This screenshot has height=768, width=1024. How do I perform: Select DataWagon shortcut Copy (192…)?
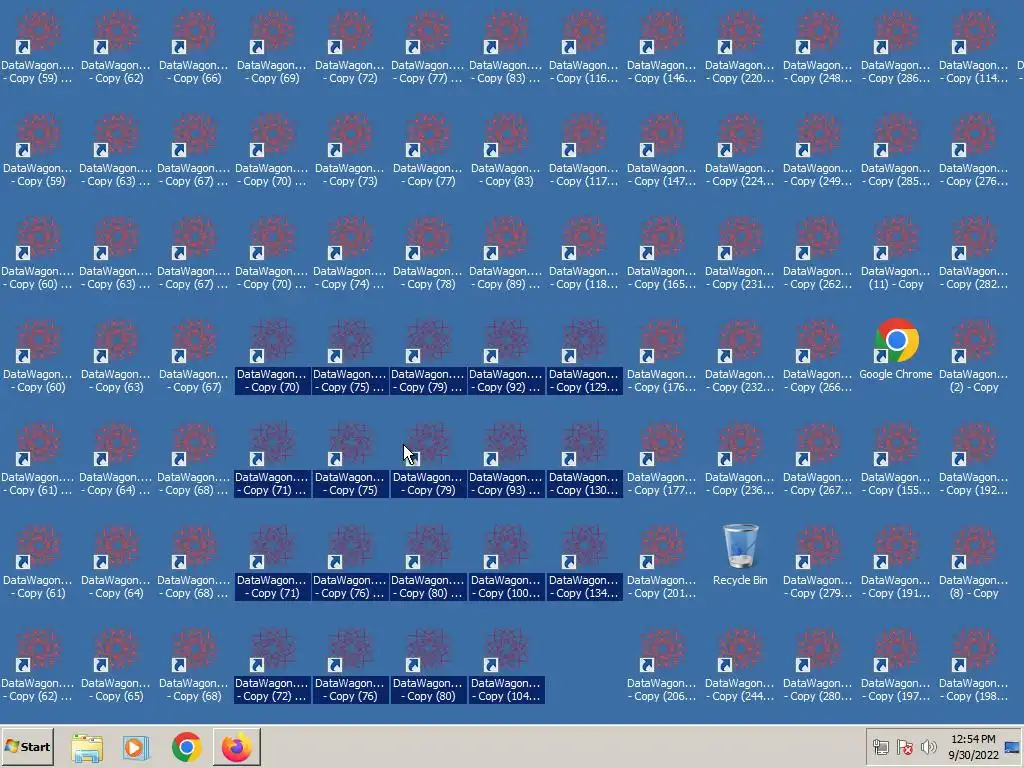(974, 460)
